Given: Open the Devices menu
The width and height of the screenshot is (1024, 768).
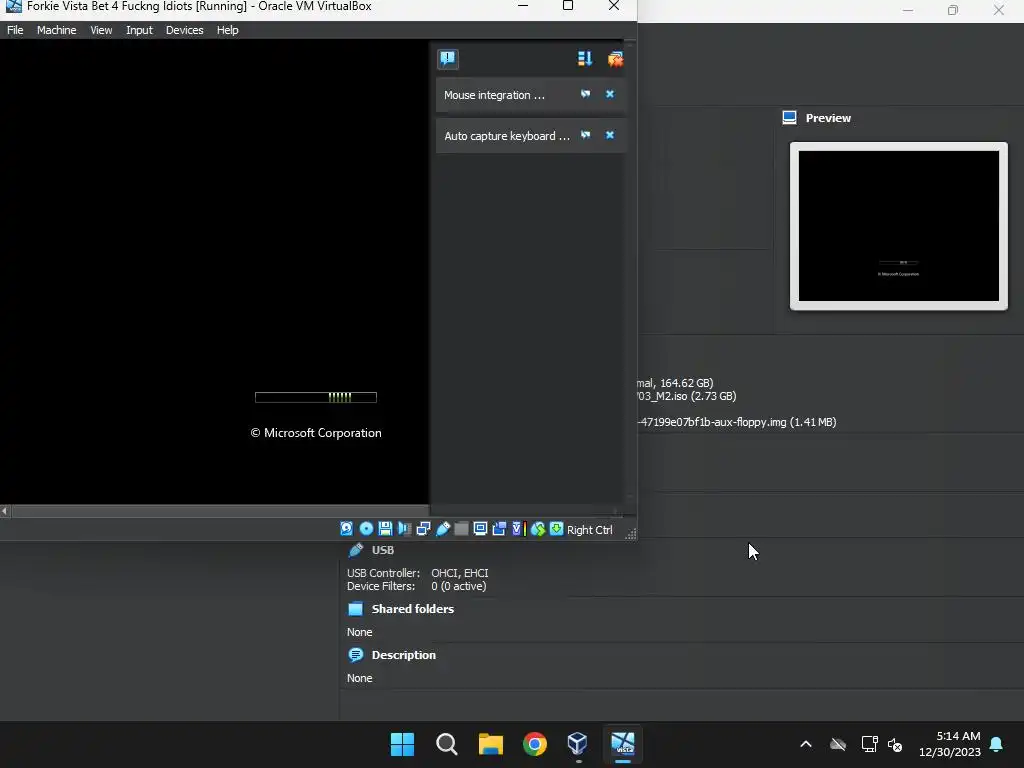Looking at the screenshot, I should 184,30.
